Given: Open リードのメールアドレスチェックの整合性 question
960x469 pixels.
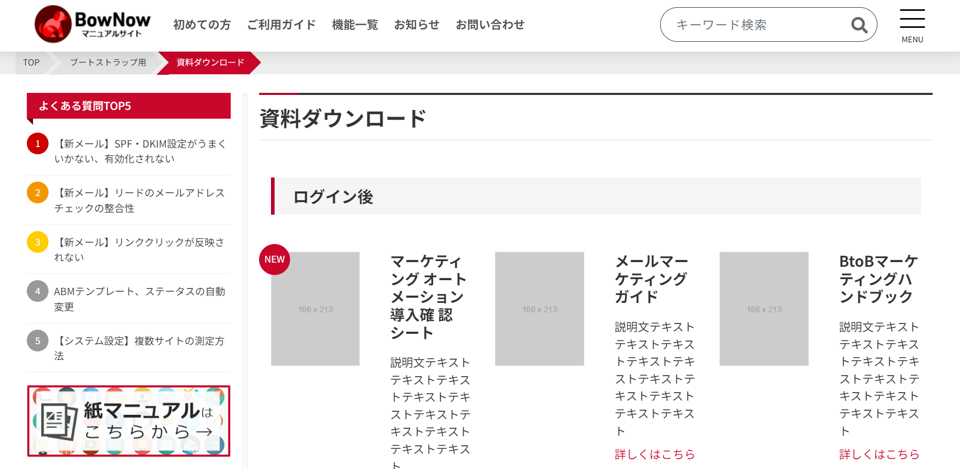Looking at the screenshot, I should [140, 201].
